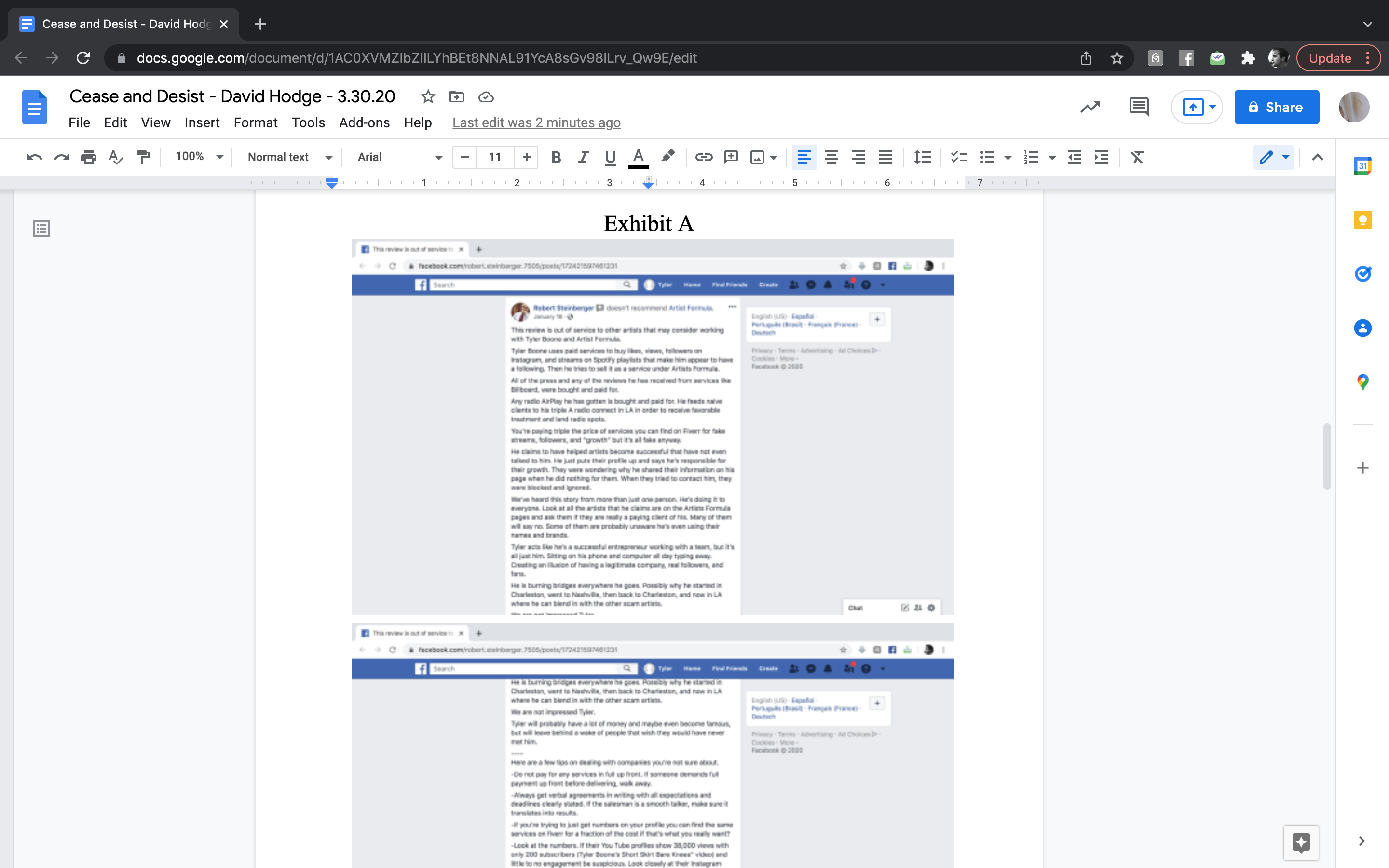
Task: Set right alignment
Action: coord(858,157)
